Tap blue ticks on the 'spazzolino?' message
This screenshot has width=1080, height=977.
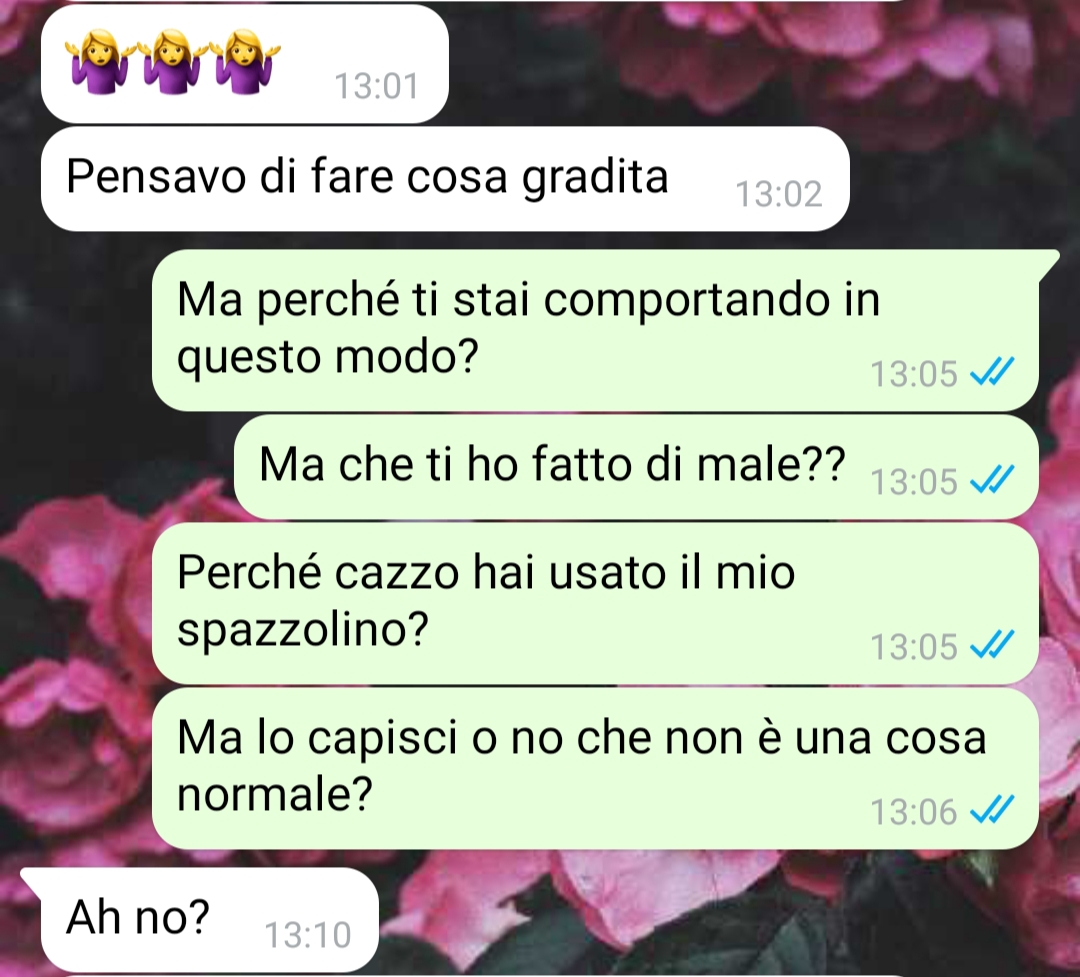[x=992, y=646]
